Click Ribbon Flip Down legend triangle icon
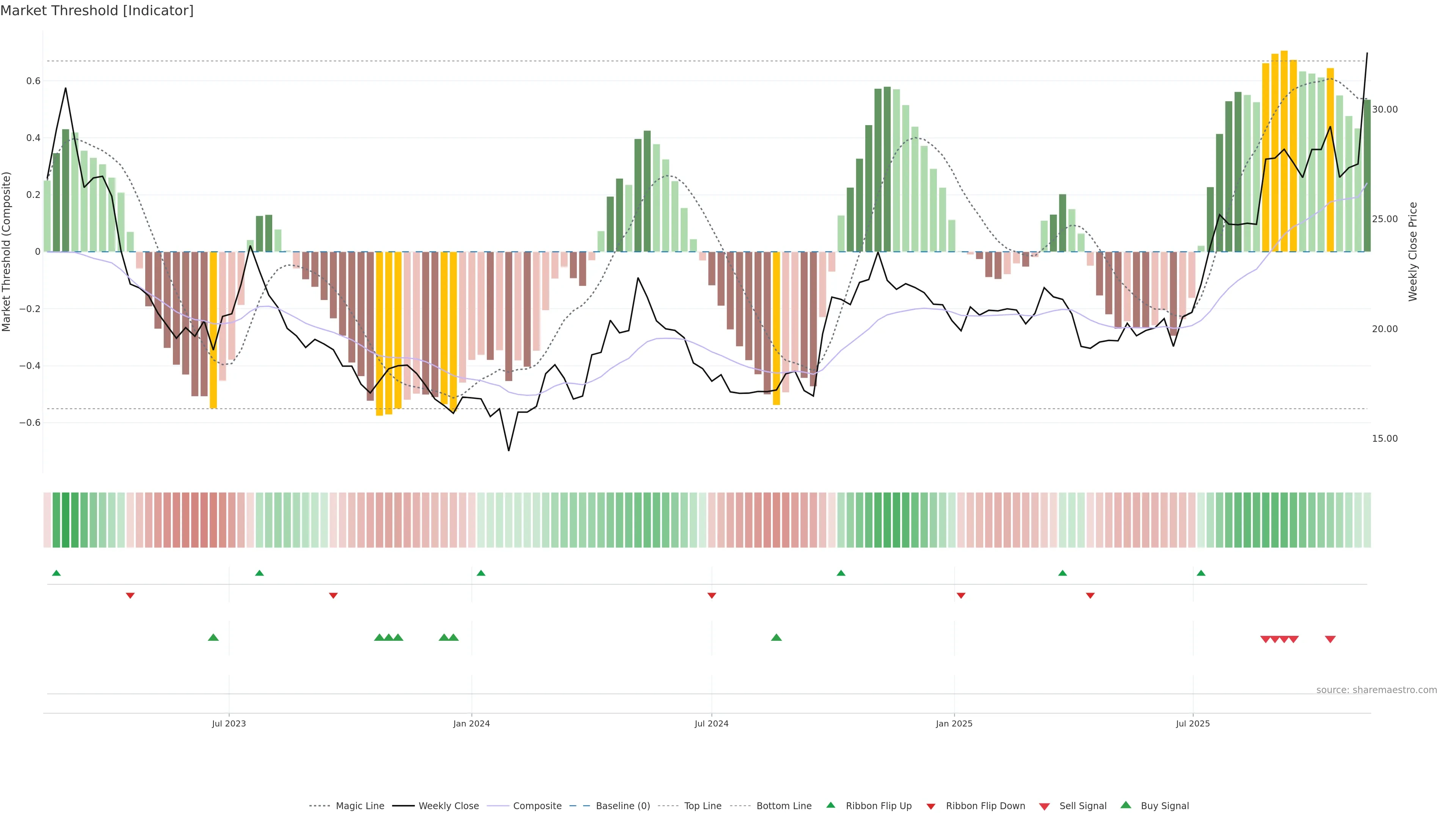 point(931,806)
